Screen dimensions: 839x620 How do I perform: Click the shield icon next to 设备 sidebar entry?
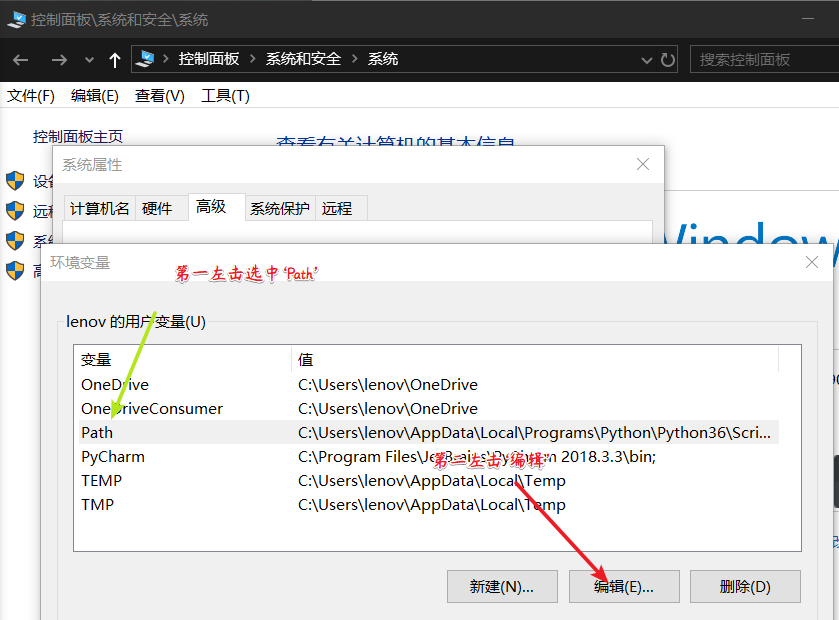14,182
